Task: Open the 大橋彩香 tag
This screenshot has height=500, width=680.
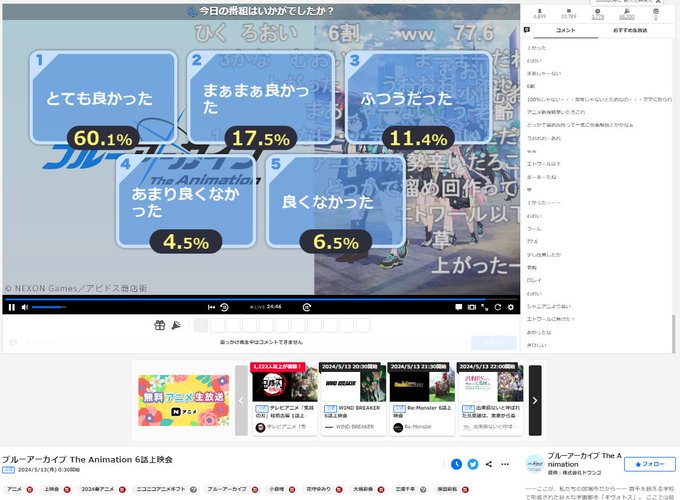Action: (363, 489)
